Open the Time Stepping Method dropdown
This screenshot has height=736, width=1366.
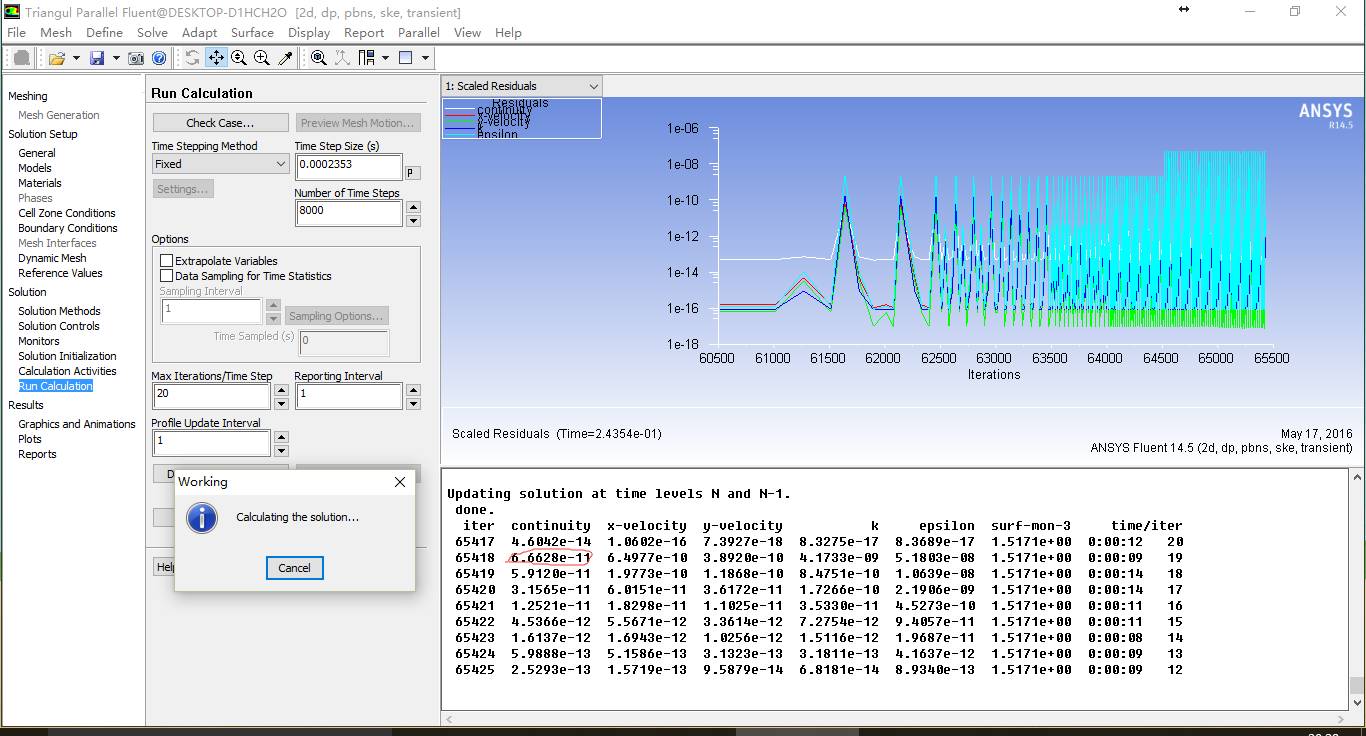pos(220,164)
